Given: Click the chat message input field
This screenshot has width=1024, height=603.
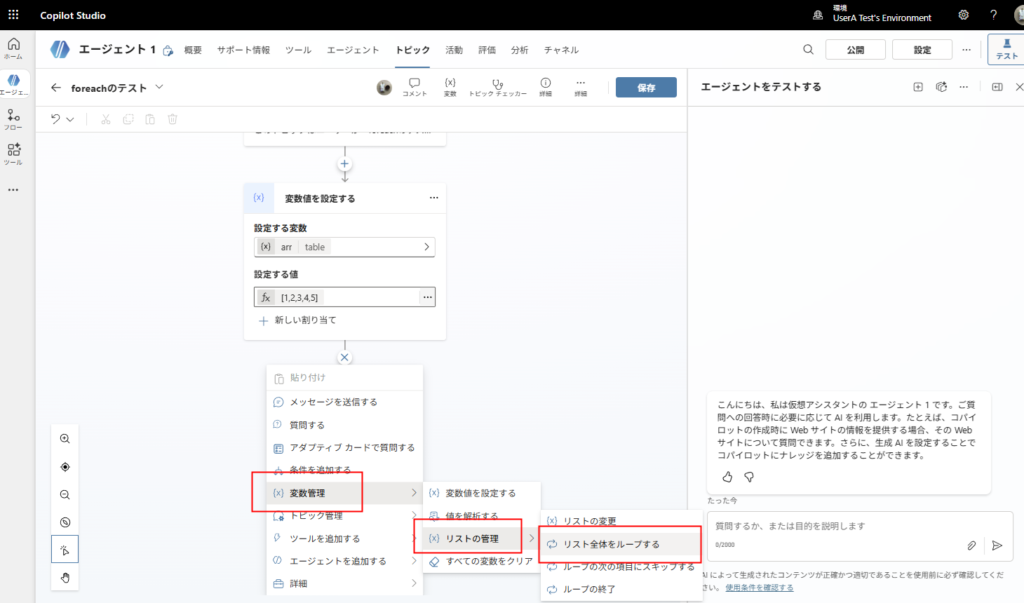Looking at the screenshot, I should click(830, 526).
